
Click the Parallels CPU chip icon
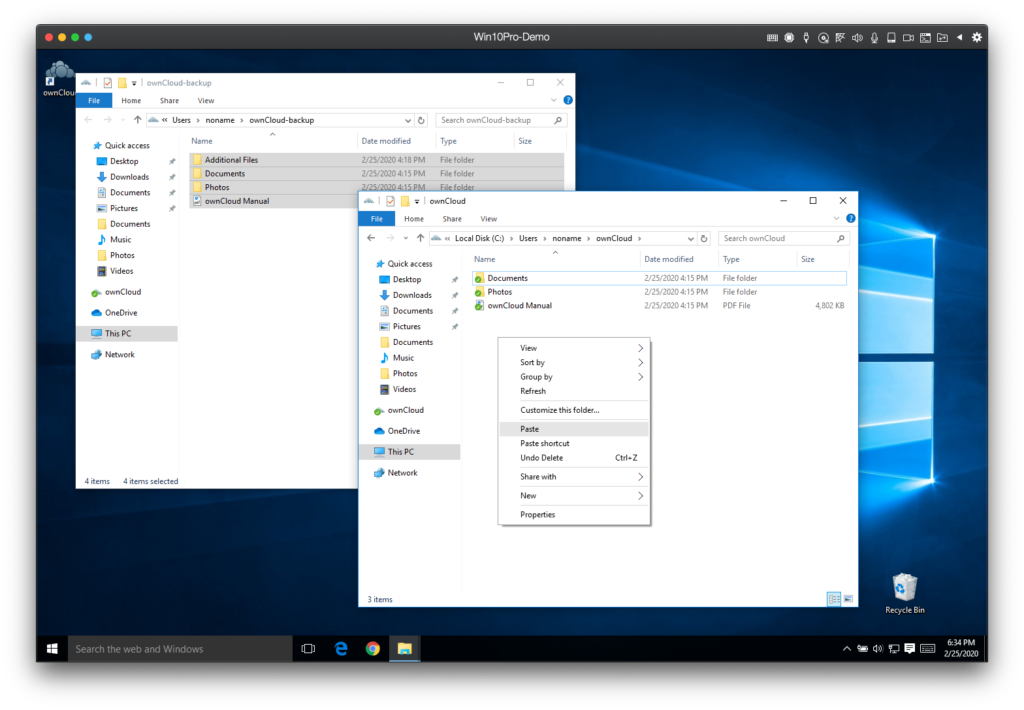(789, 37)
